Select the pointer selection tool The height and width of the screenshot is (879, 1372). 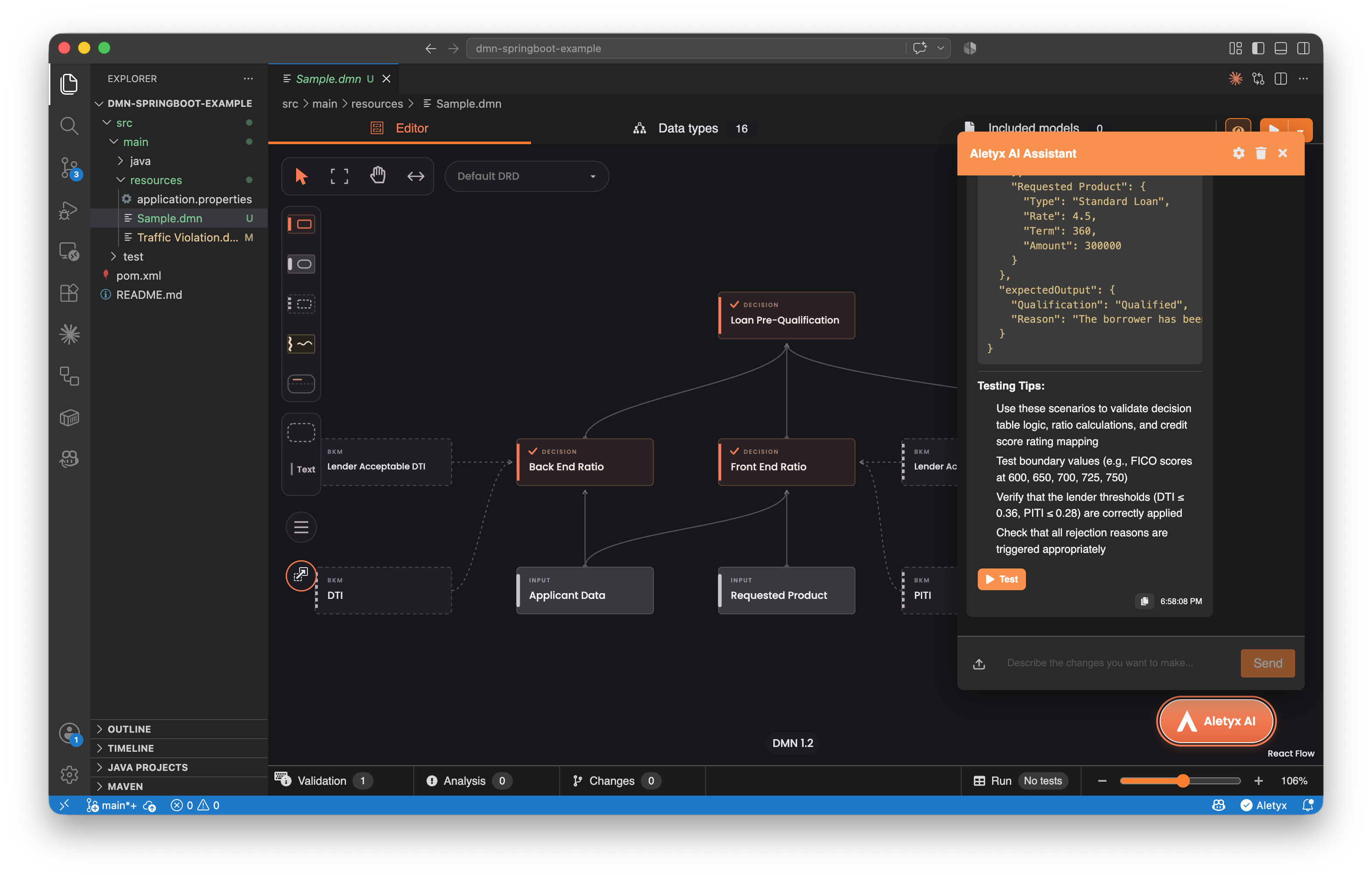pyautogui.click(x=301, y=176)
